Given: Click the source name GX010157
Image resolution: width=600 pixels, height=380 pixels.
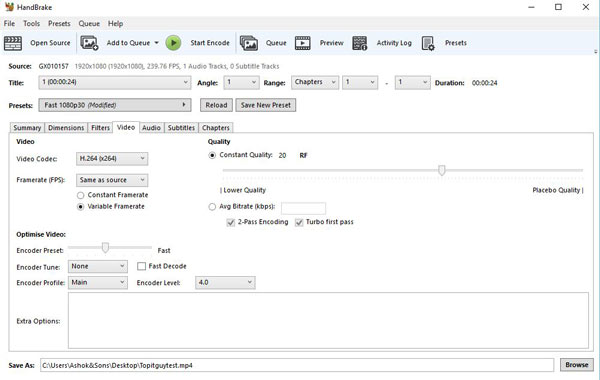Looking at the screenshot, I should pos(54,66).
